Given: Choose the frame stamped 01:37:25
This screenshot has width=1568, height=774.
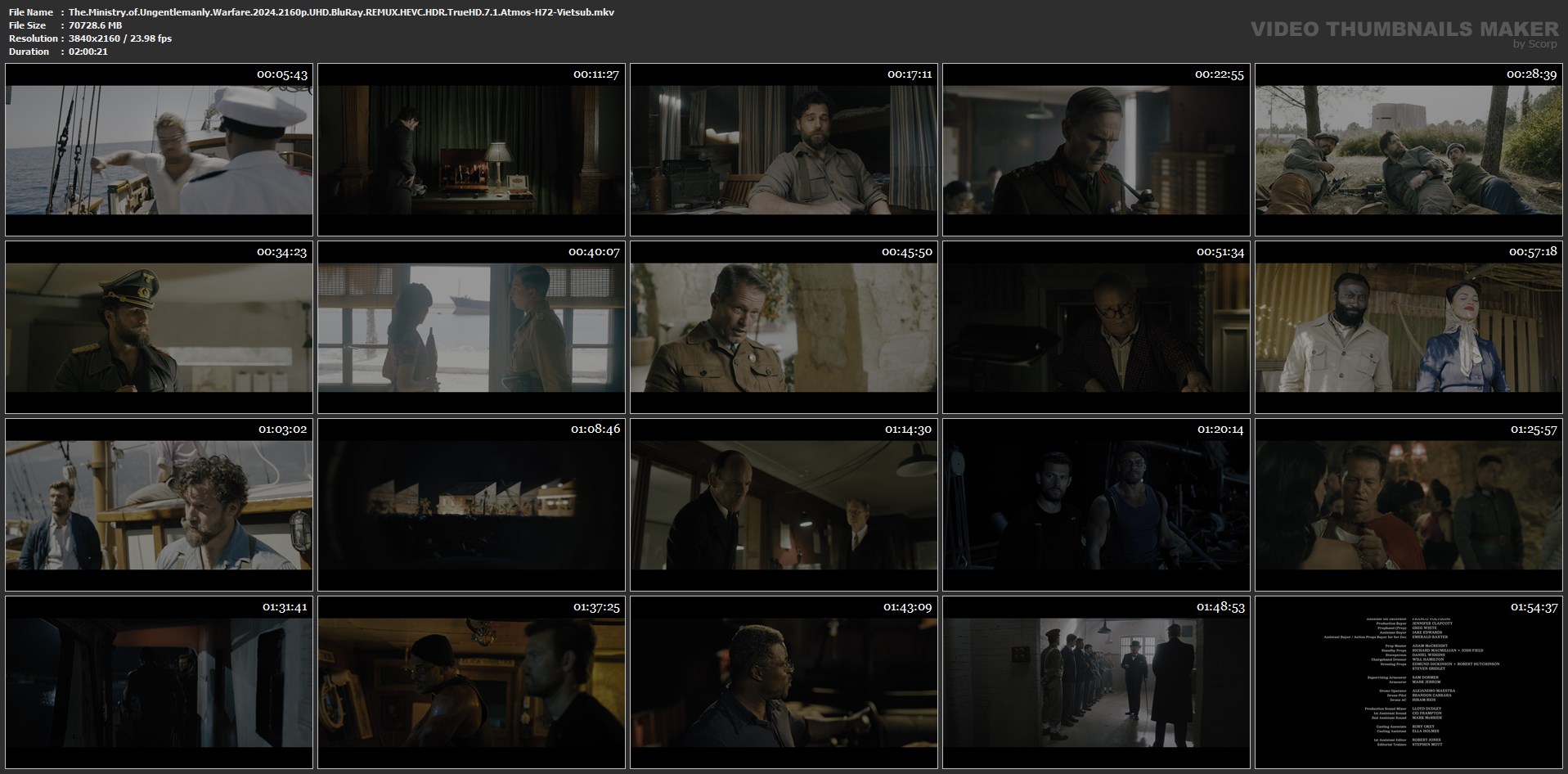Looking at the screenshot, I should [x=471, y=682].
